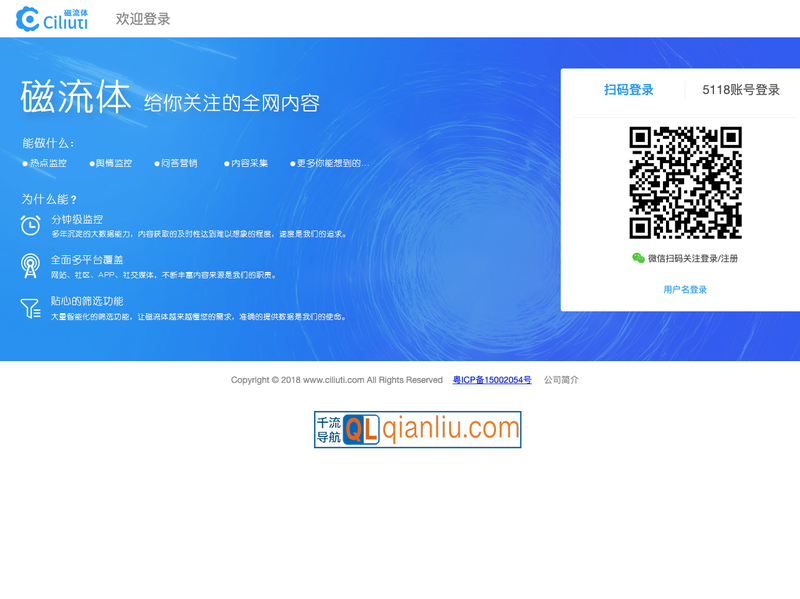Click the alarm clock minute-monitoring icon
Screen dimensions: 800x599
31,225
